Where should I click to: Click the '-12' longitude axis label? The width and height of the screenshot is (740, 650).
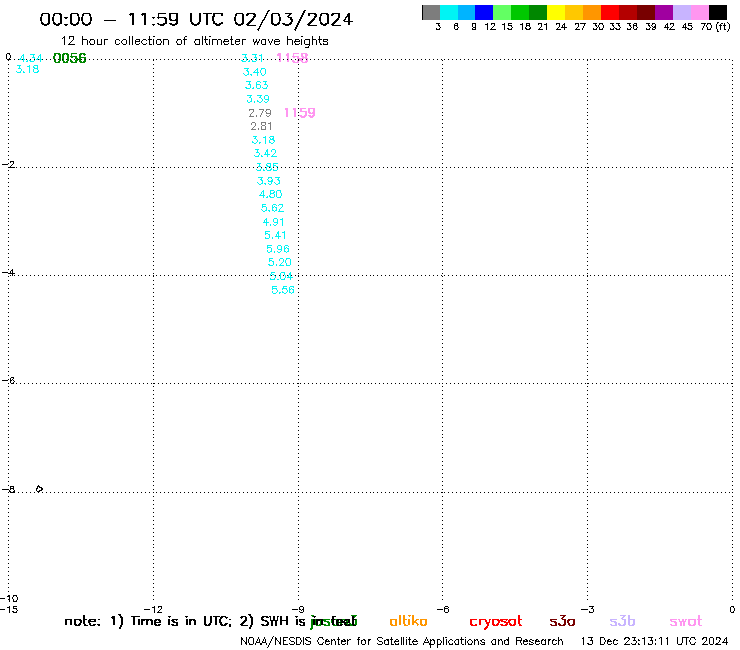pos(153,609)
